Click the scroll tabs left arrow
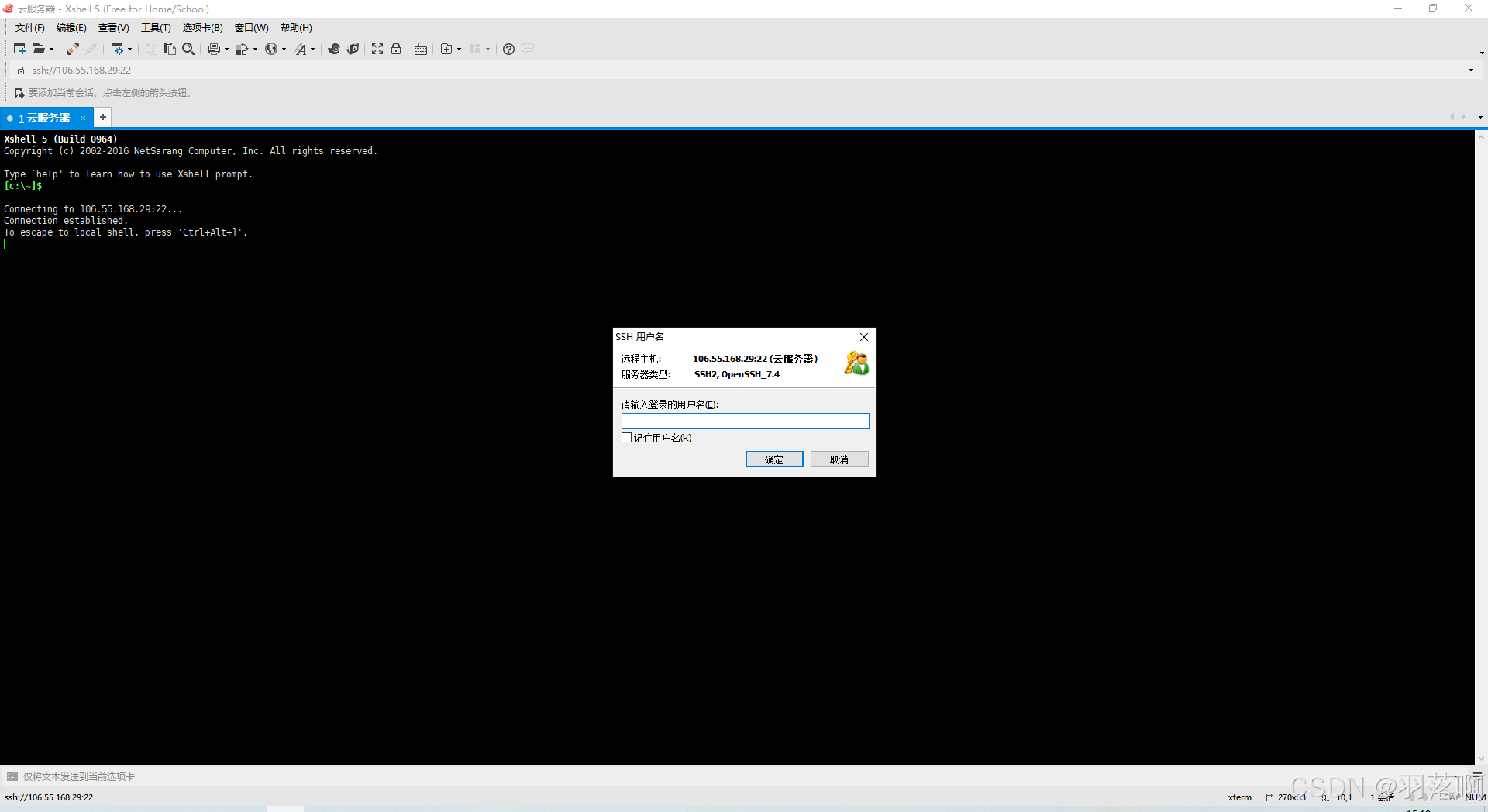The height and width of the screenshot is (812, 1488). tap(1452, 117)
